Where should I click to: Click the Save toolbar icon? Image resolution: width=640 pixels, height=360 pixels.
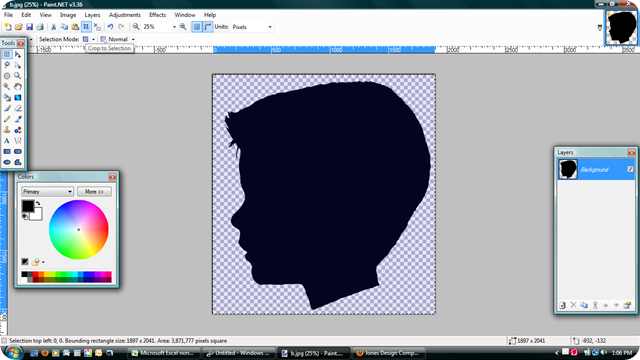(x=29, y=27)
